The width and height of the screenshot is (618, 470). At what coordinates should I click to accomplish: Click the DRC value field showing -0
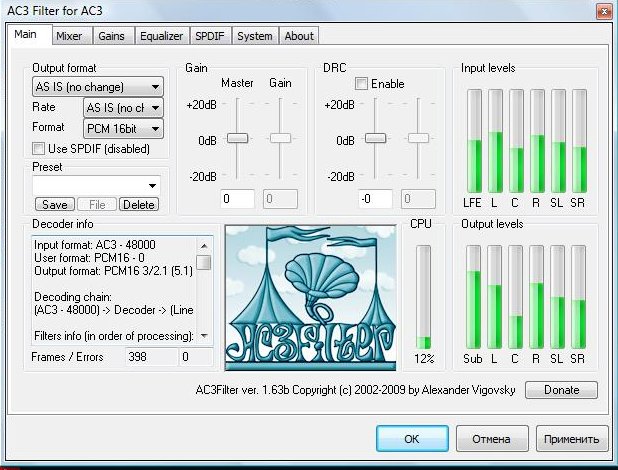(375, 199)
